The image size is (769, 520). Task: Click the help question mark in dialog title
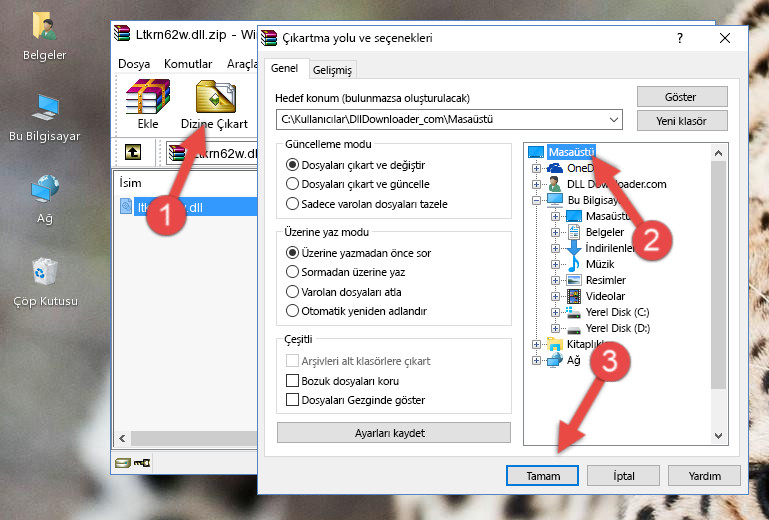(x=680, y=38)
